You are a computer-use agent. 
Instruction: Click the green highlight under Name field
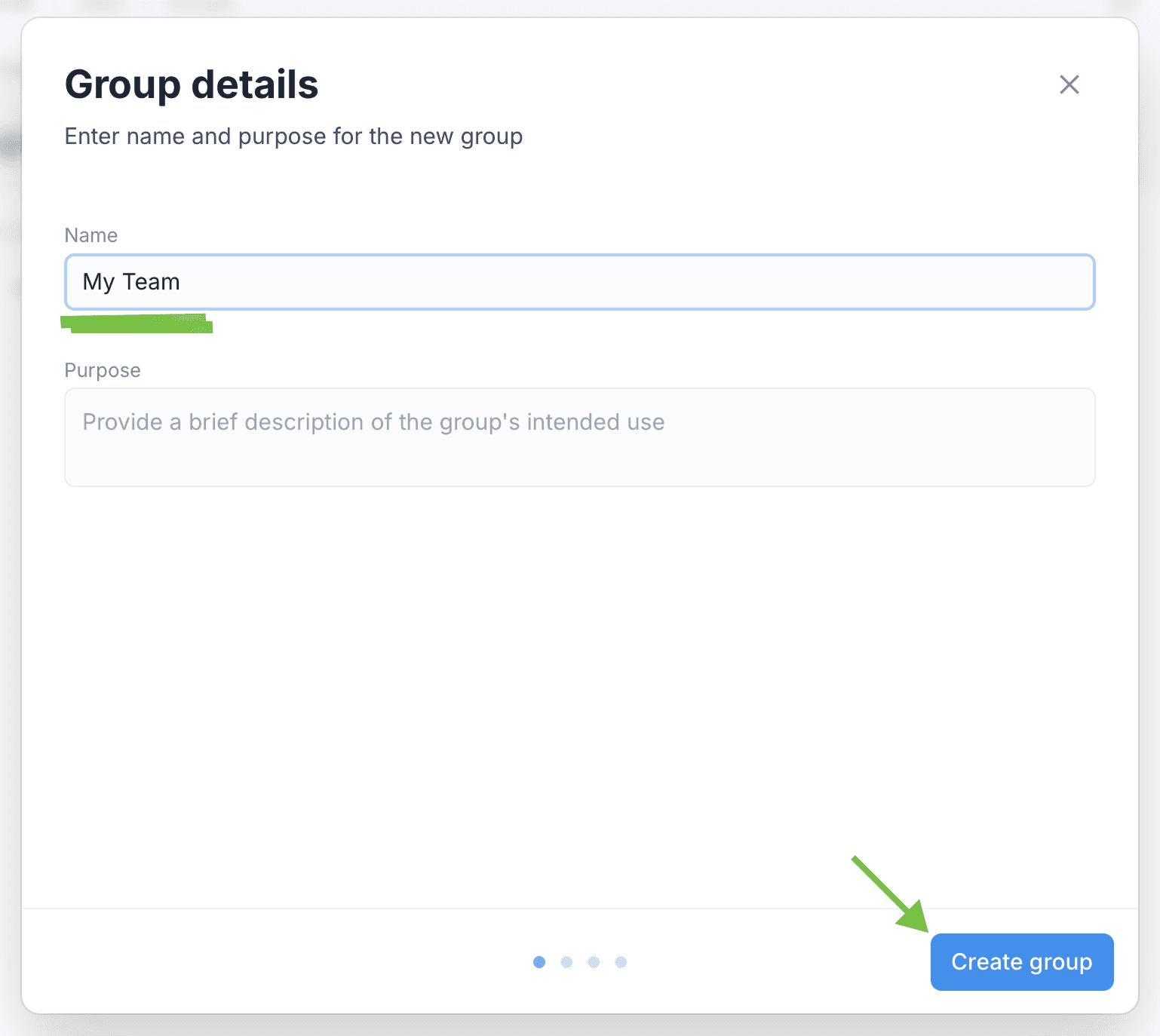click(137, 323)
